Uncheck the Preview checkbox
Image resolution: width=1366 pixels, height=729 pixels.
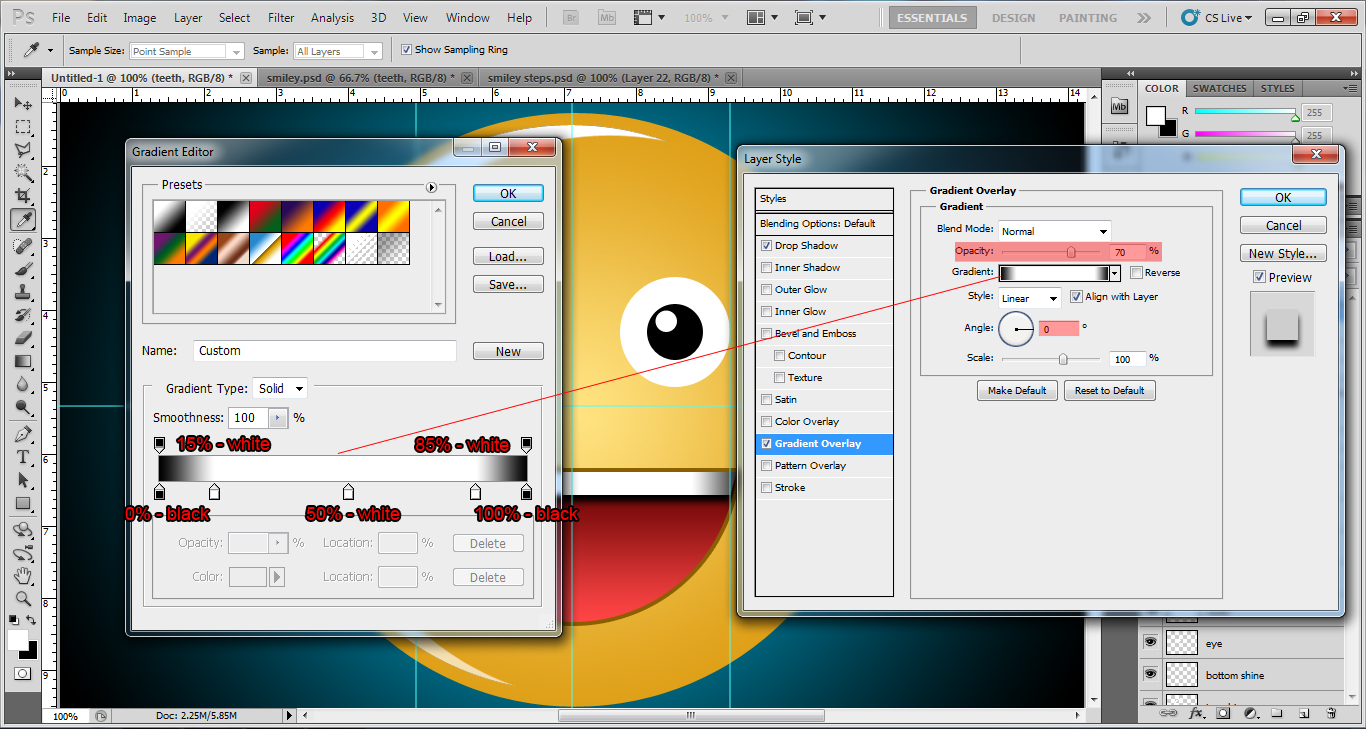pos(1259,278)
